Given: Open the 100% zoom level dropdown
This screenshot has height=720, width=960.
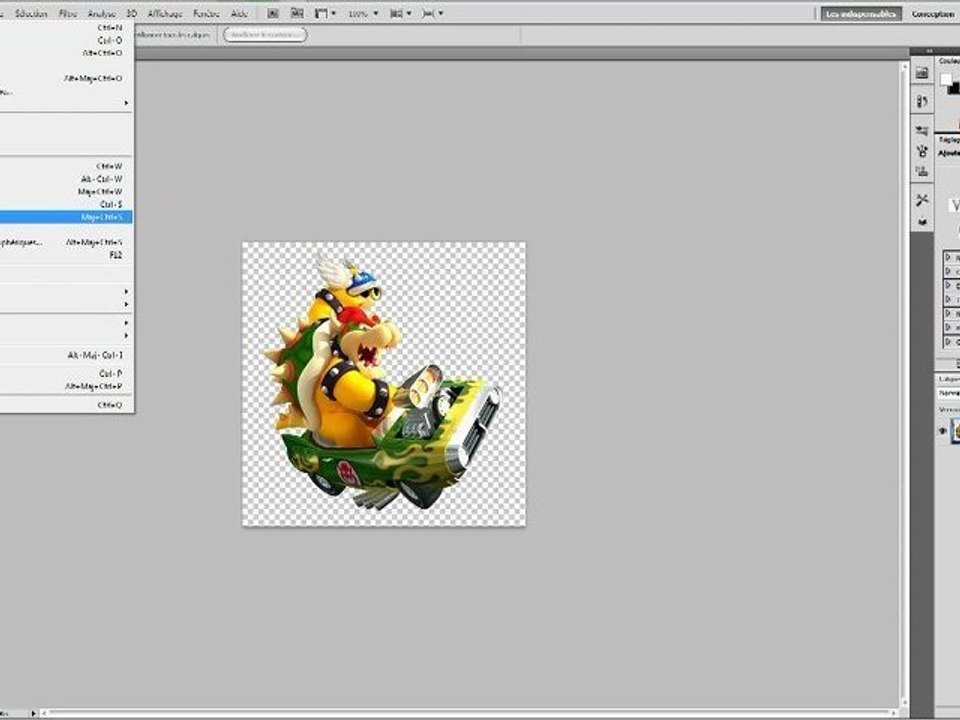Looking at the screenshot, I should click(x=363, y=13).
